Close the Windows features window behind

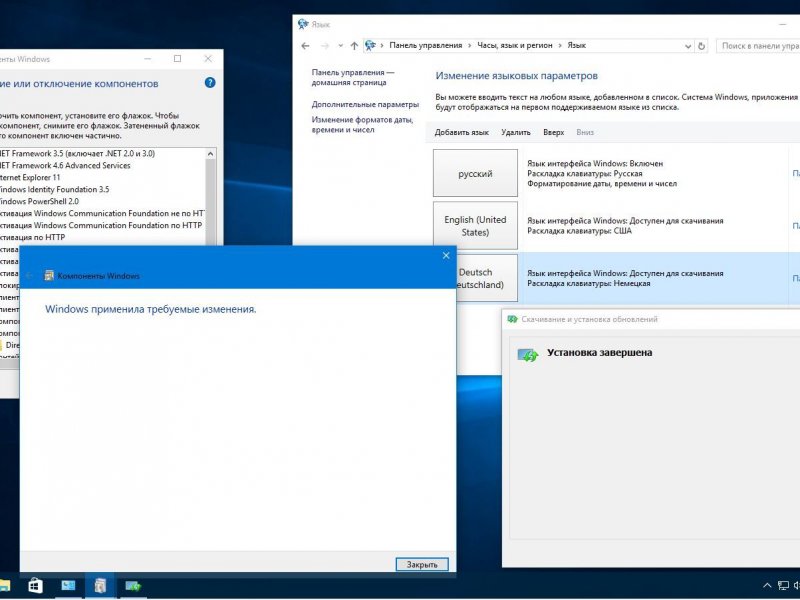pyautogui.click(x=208, y=59)
